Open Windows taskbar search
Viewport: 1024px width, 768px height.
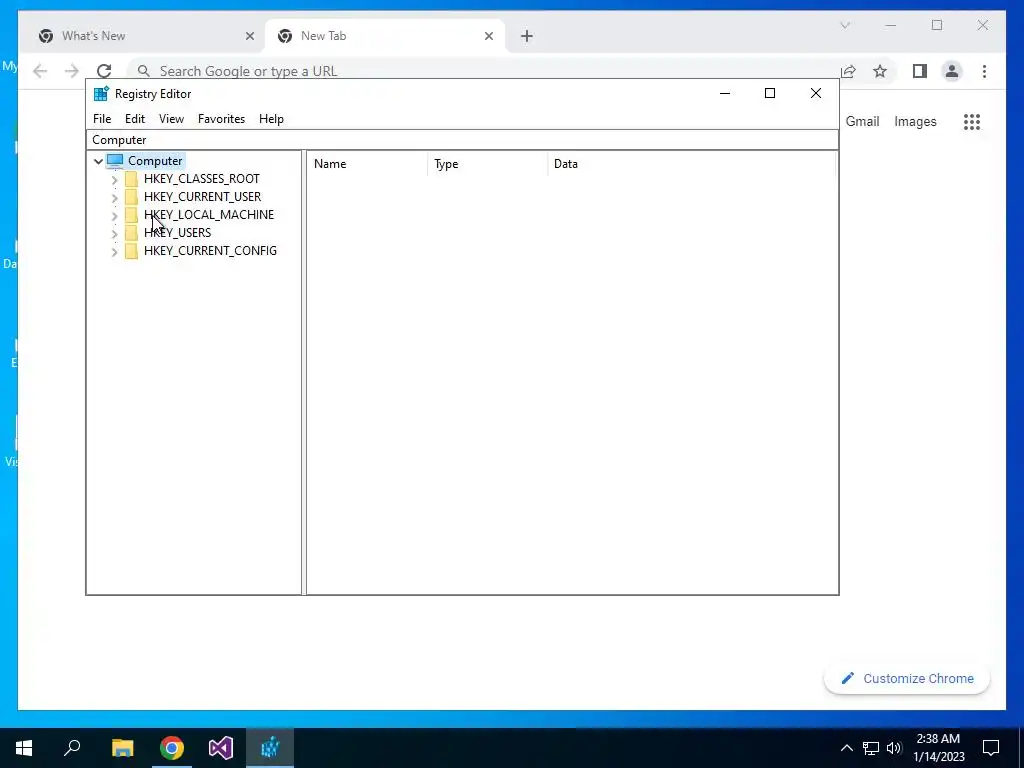(72, 748)
